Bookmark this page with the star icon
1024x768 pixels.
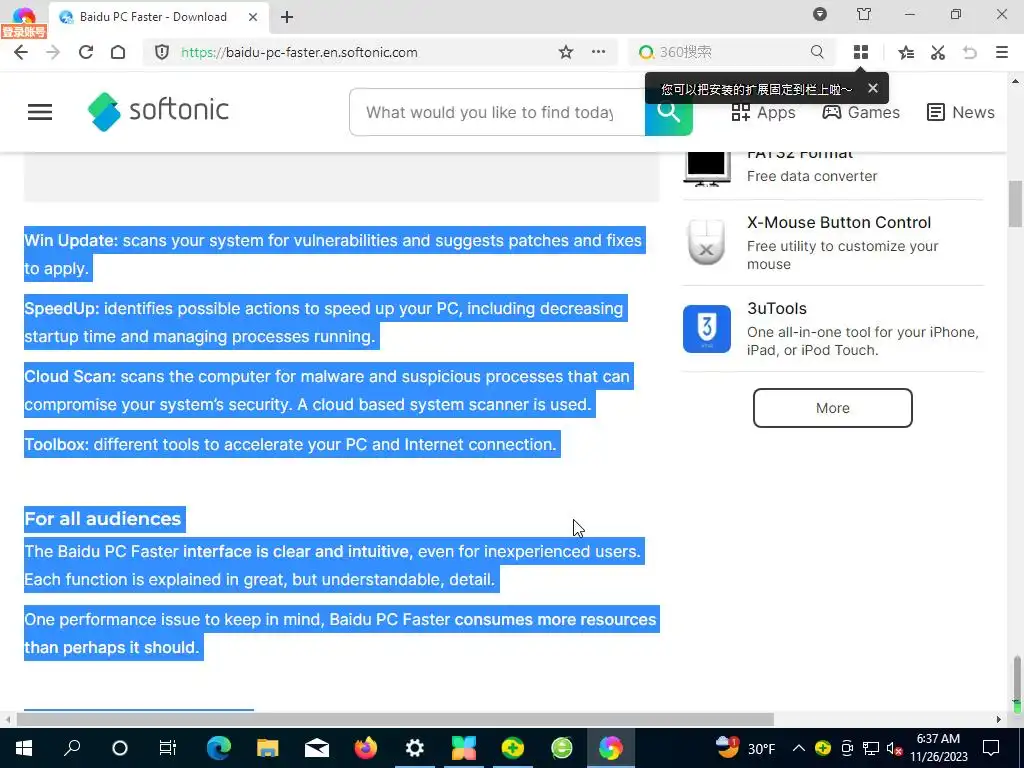[x=566, y=52]
